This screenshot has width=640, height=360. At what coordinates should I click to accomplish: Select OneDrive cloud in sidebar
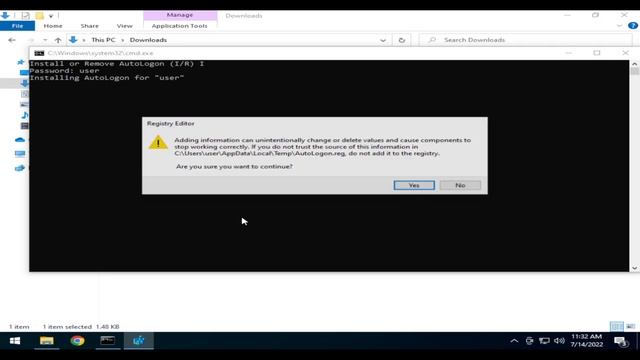point(20,140)
